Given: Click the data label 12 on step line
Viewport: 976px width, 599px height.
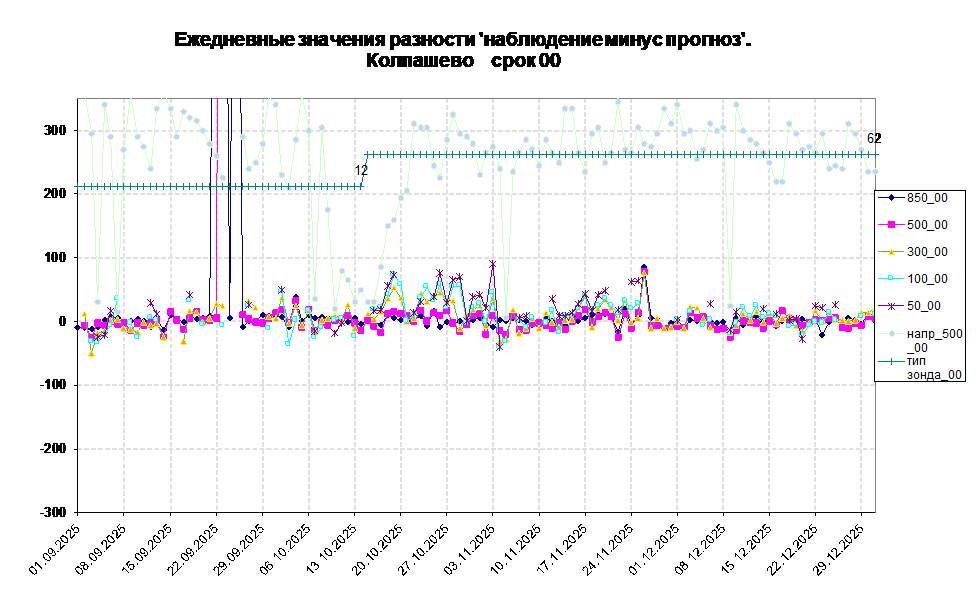Looking at the screenshot, I should click(361, 171).
